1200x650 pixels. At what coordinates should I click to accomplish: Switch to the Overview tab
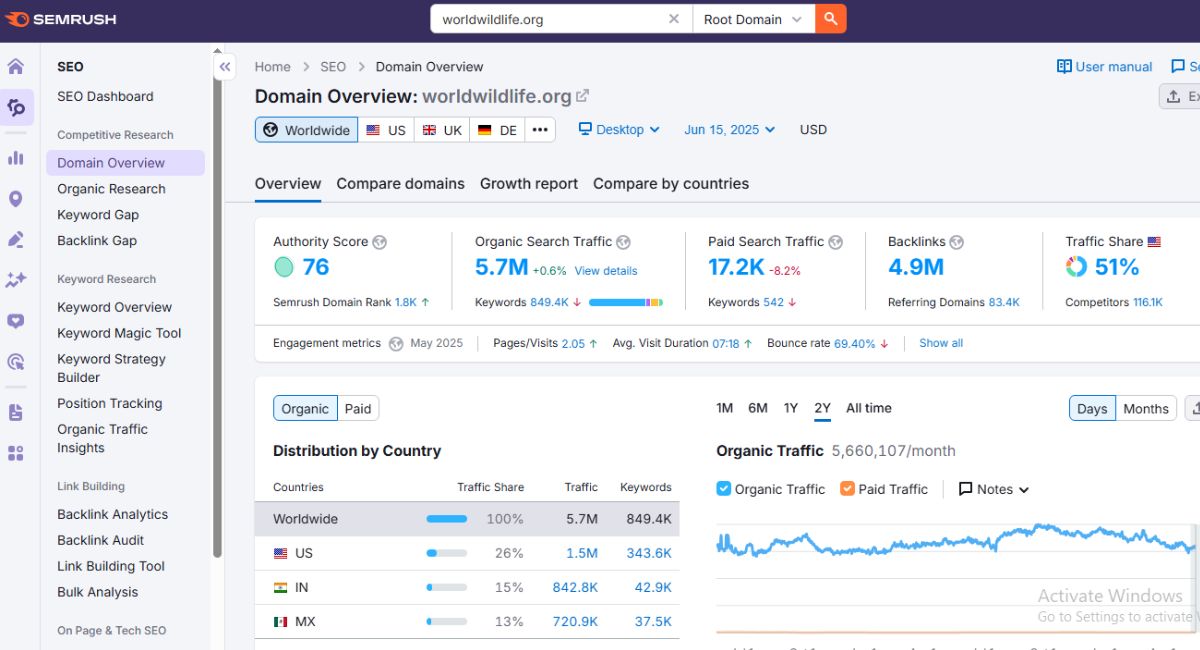[288, 184]
